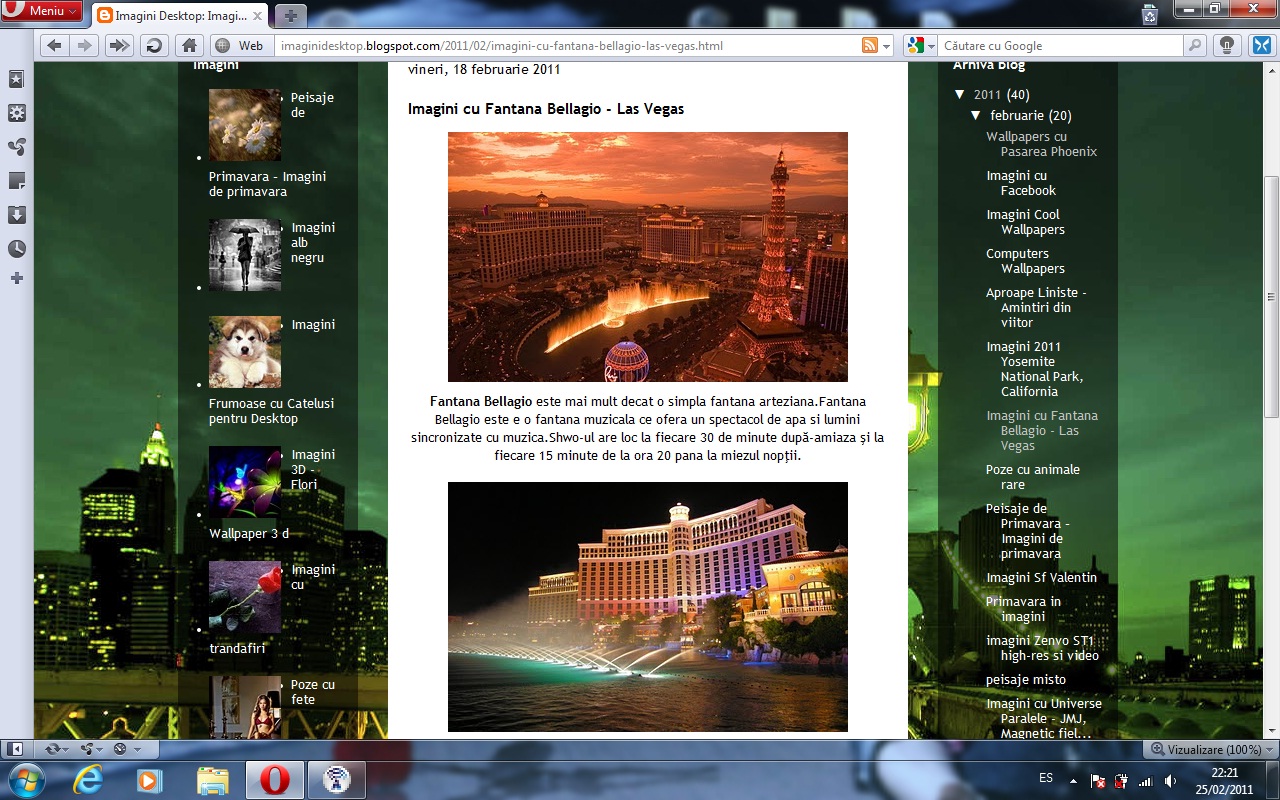Click the RSS feed icon in address bar

tap(870, 46)
